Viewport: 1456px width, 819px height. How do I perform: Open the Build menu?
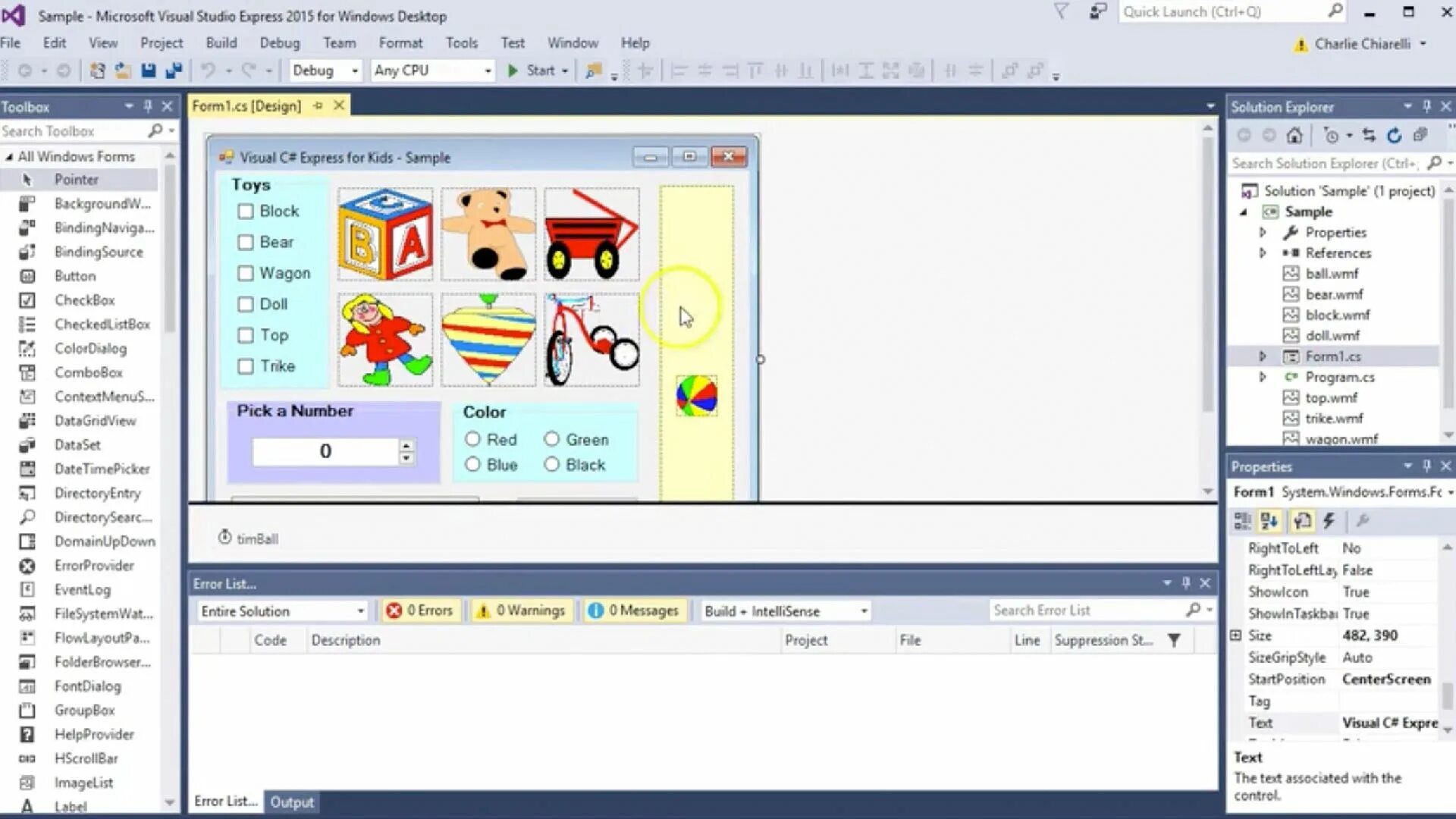[221, 43]
